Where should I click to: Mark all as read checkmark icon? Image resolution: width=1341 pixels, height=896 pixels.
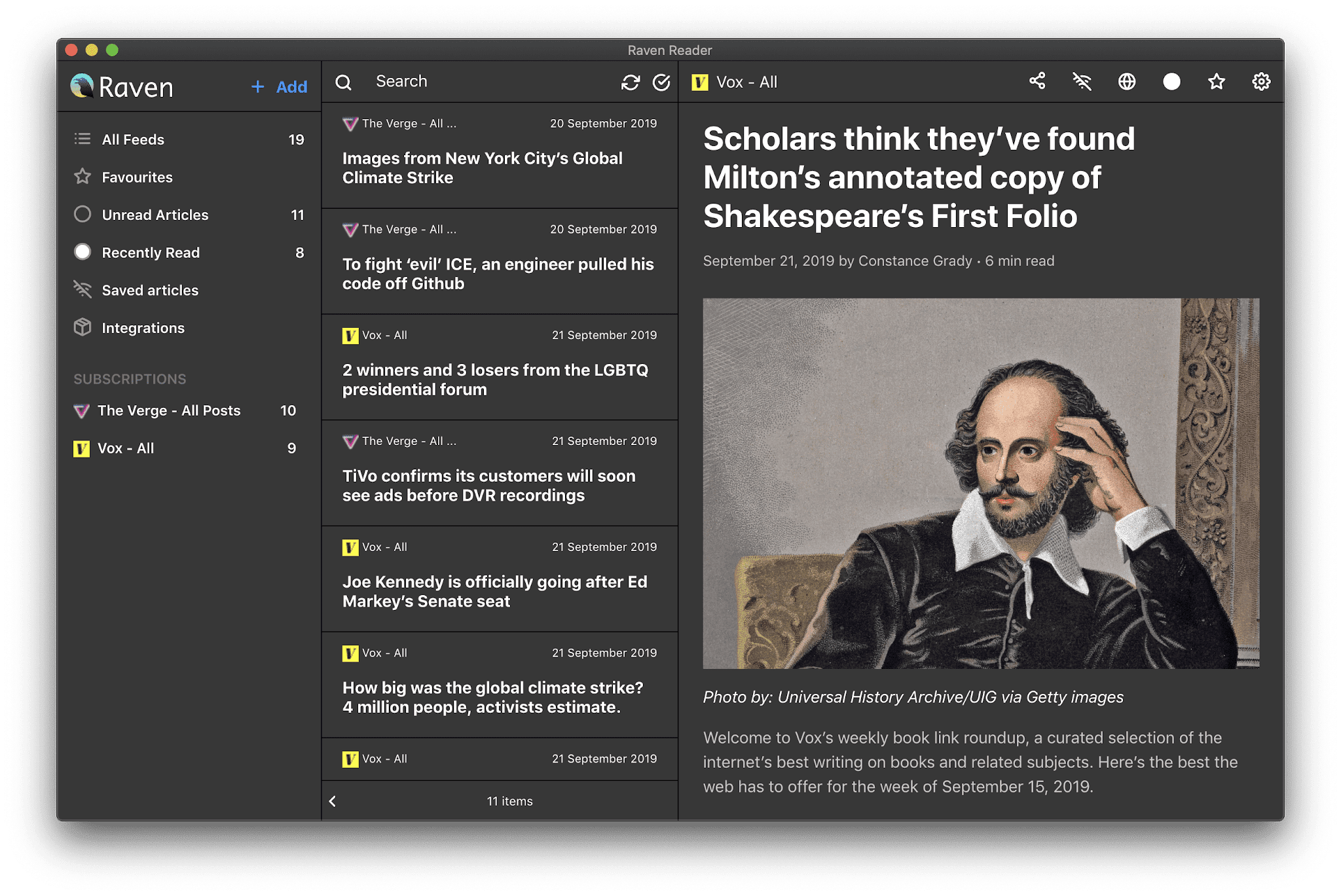pyautogui.click(x=661, y=82)
